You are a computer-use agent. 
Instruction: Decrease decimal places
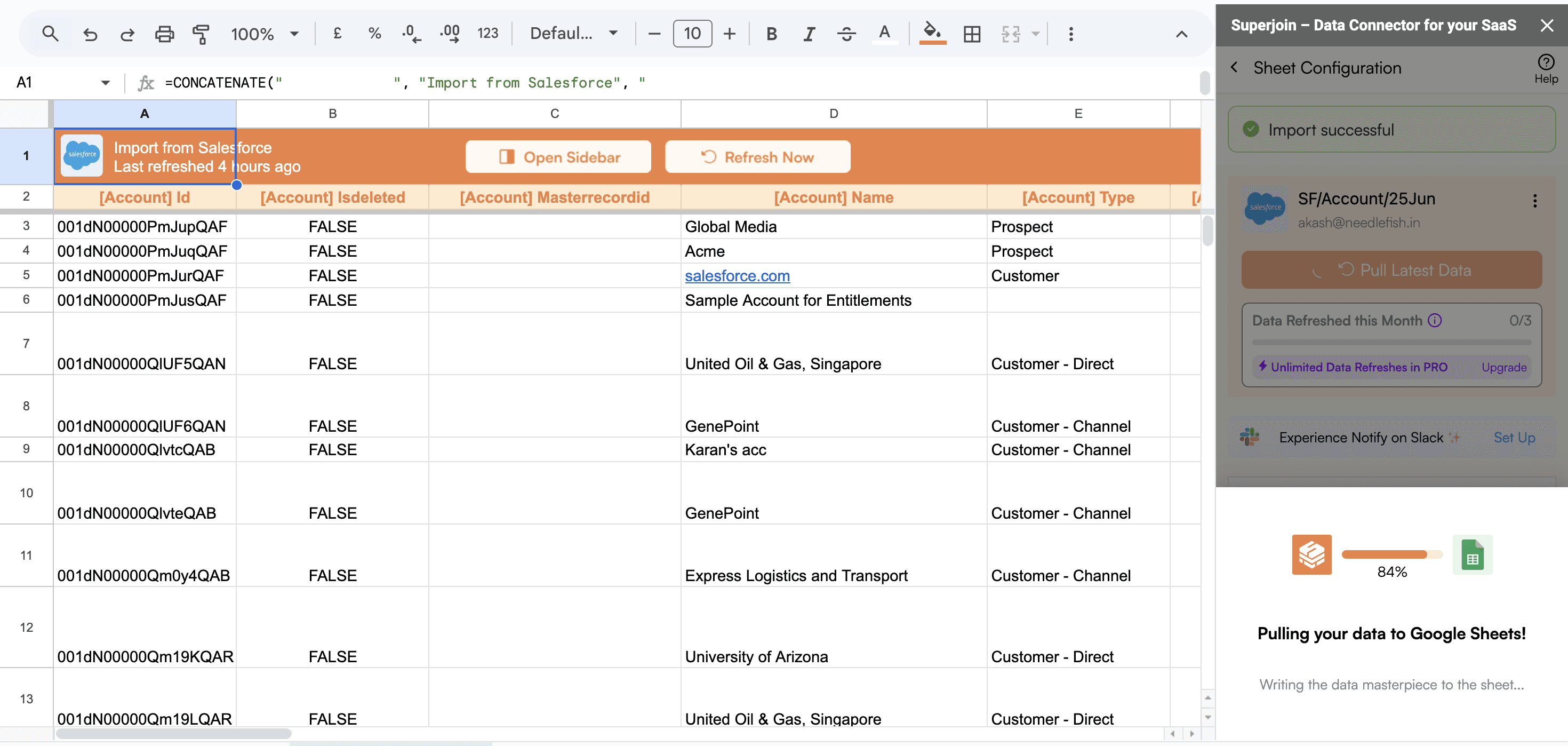[412, 34]
